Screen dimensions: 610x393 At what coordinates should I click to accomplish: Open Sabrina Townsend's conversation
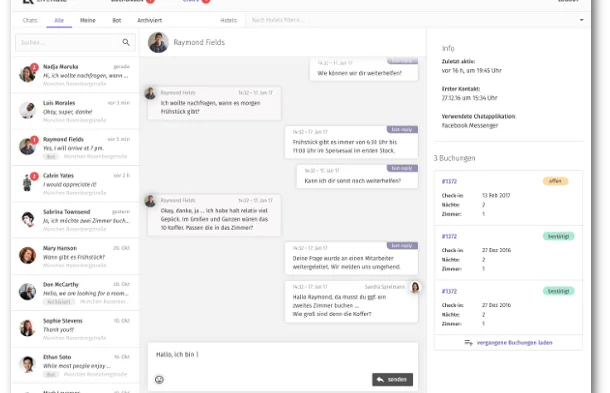[x=75, y=220]
